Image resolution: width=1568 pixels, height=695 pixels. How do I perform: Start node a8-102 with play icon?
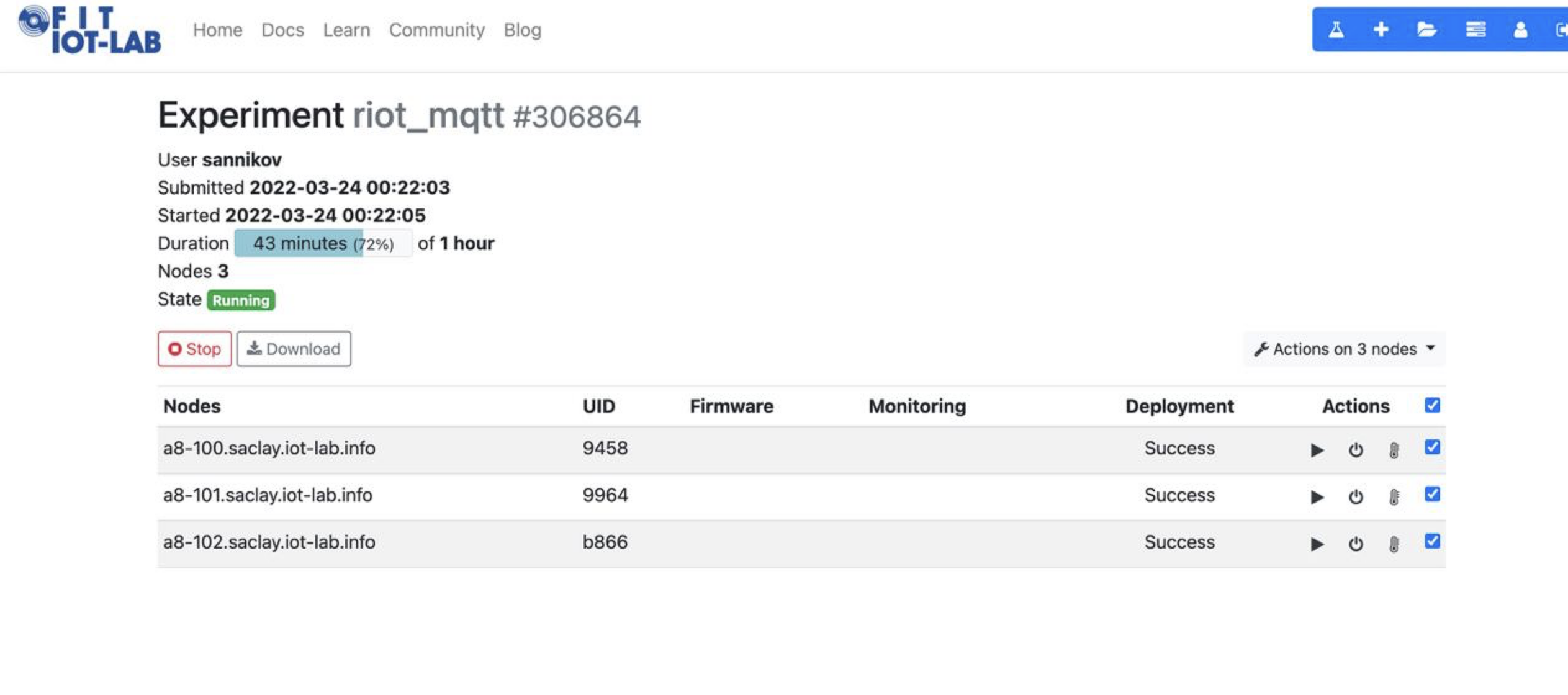pyautogui.click(x=1317, y=544)
